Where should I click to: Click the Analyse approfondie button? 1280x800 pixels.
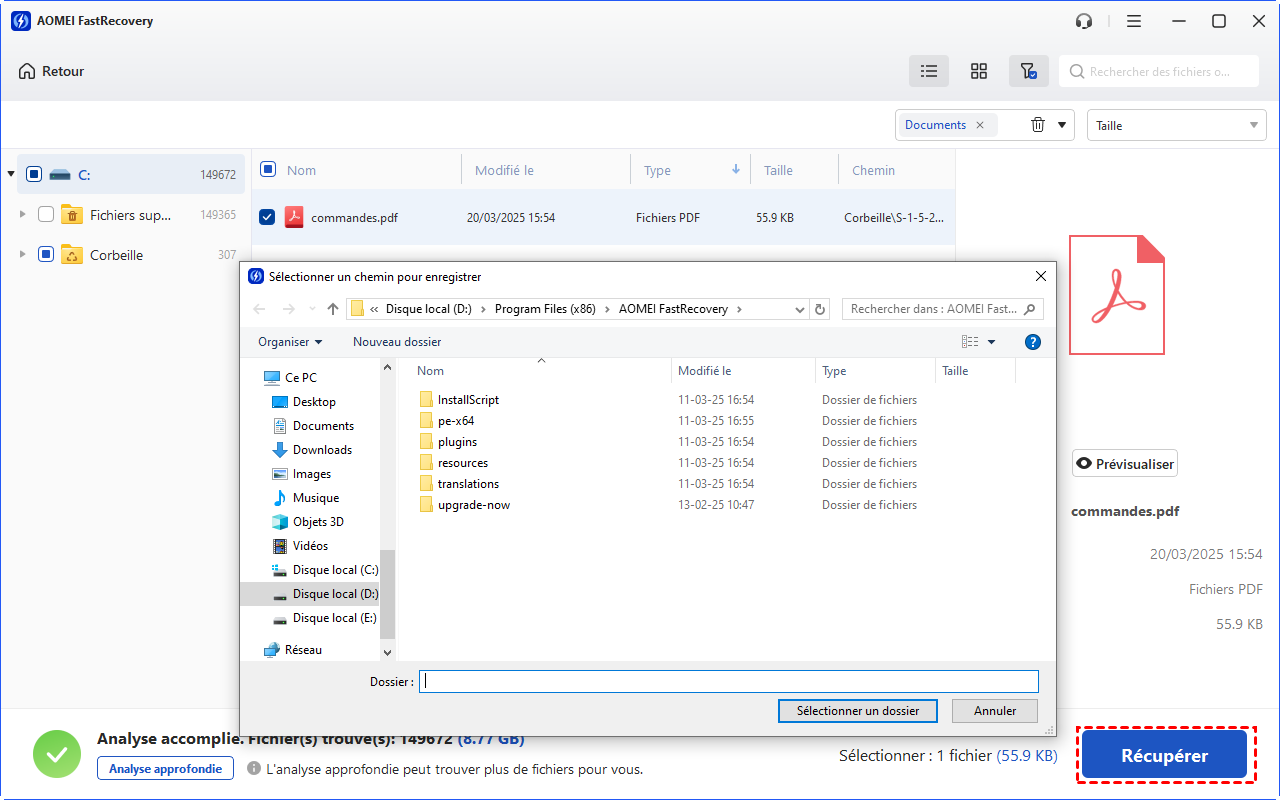tap(165, 768)
